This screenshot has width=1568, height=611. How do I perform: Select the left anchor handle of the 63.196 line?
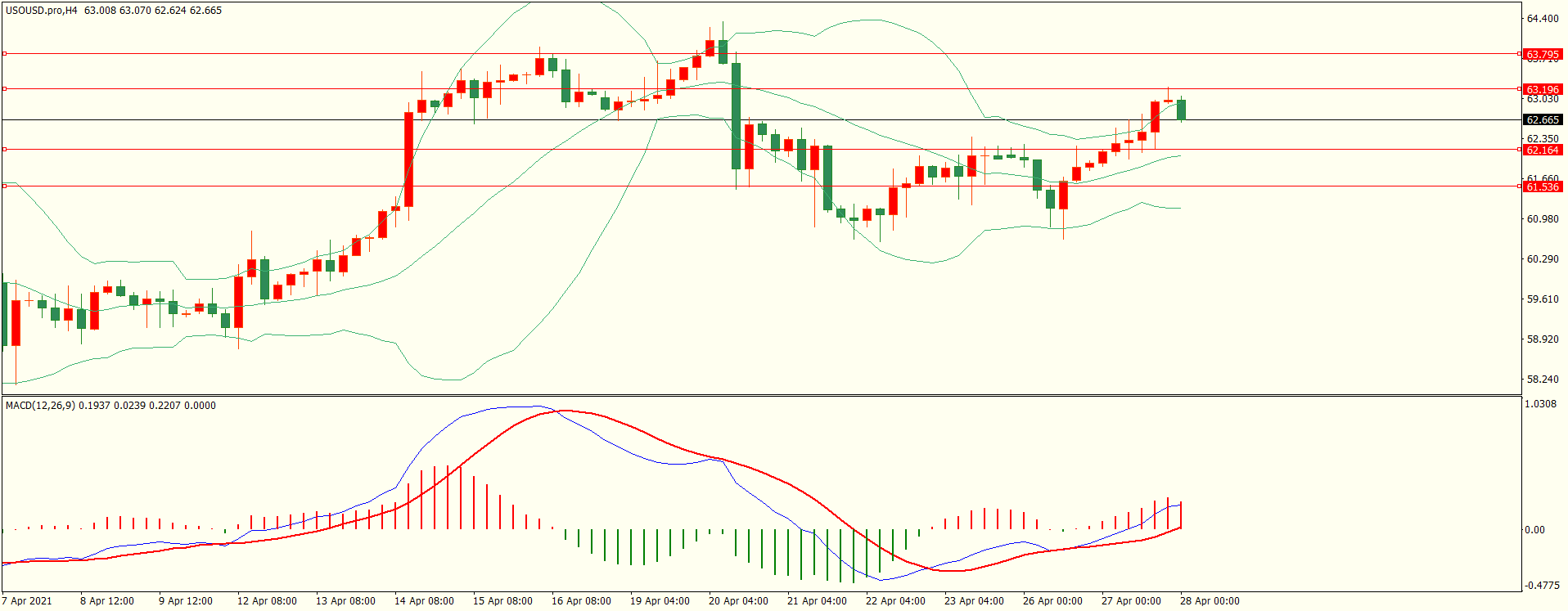pos(4,88)
